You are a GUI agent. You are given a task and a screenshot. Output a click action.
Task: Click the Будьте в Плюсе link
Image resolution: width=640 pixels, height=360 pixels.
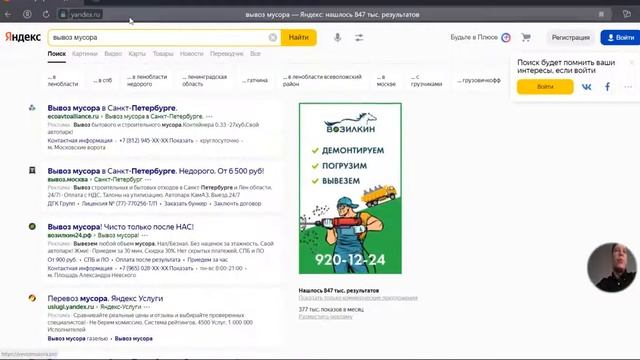click(480, 37)
